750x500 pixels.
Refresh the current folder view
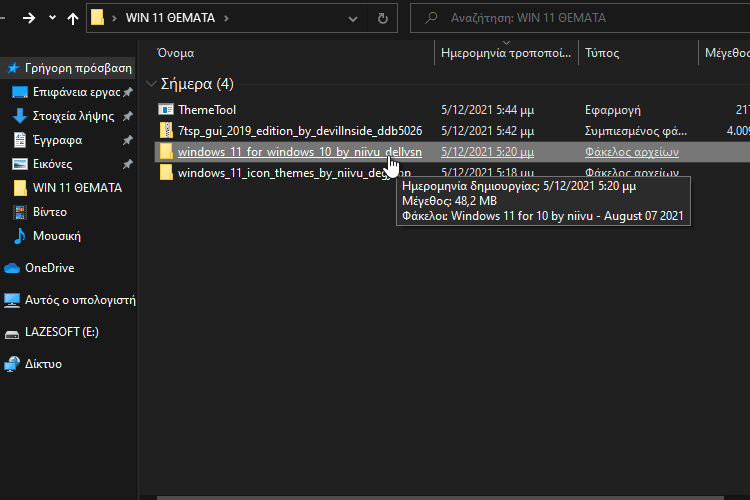point(383,18)
